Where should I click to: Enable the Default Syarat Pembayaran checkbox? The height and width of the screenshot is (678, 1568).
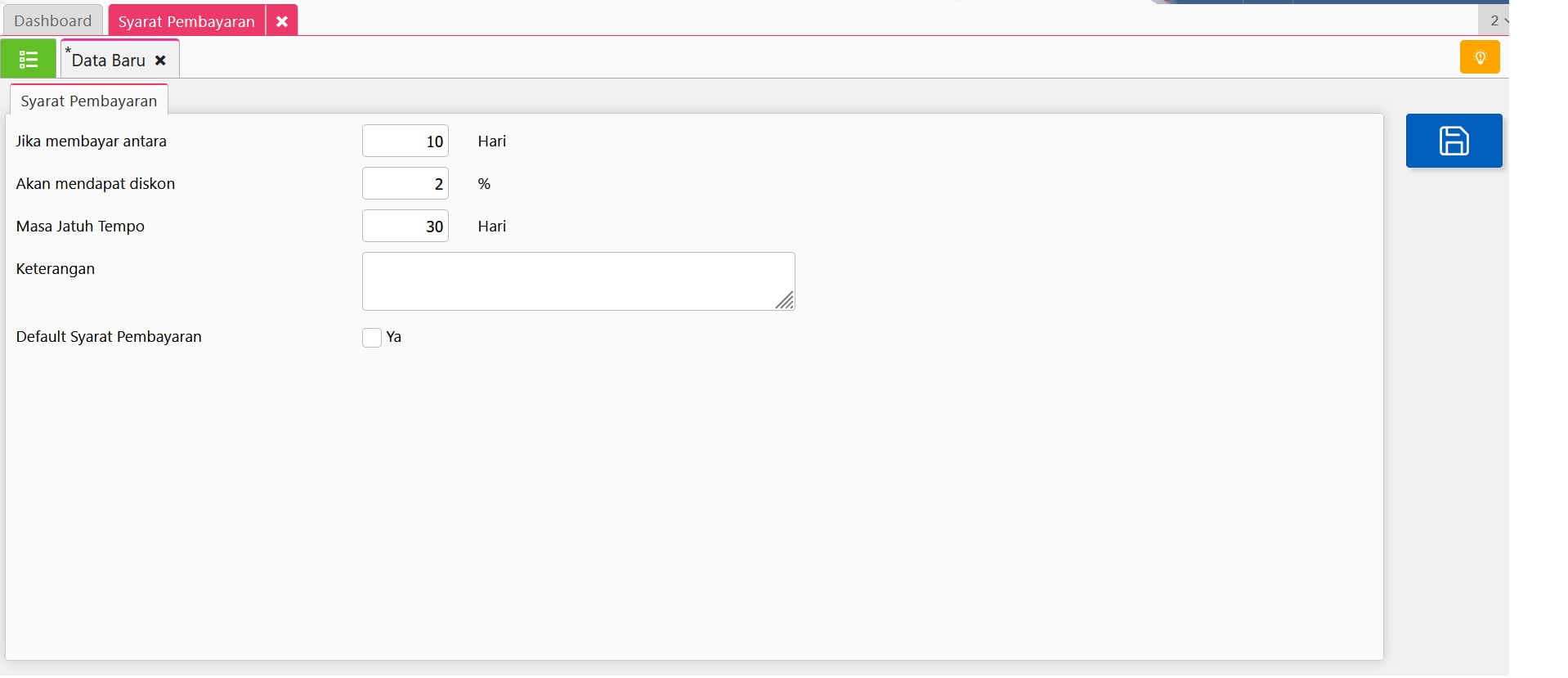coord(372,338)
